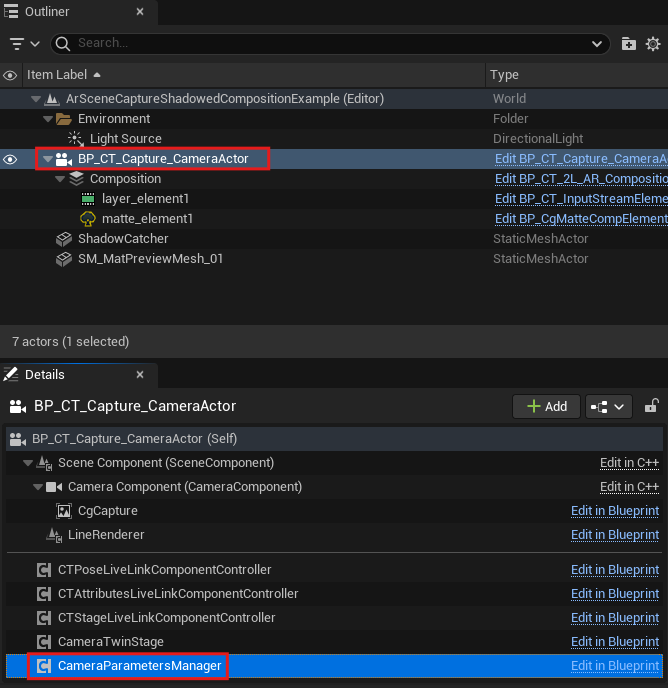Open the Outliner filter dropdown
Image resolution: width=668 pixels, height=688 pixels.
(25, 44)
